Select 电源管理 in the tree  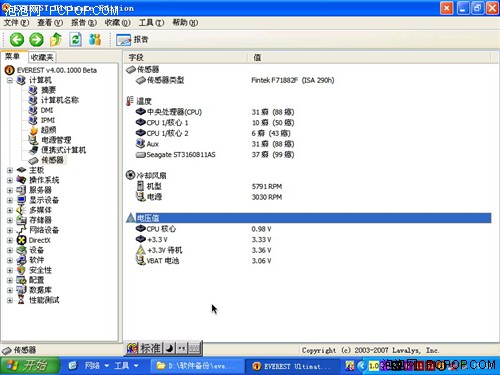(x=56, y=140)
